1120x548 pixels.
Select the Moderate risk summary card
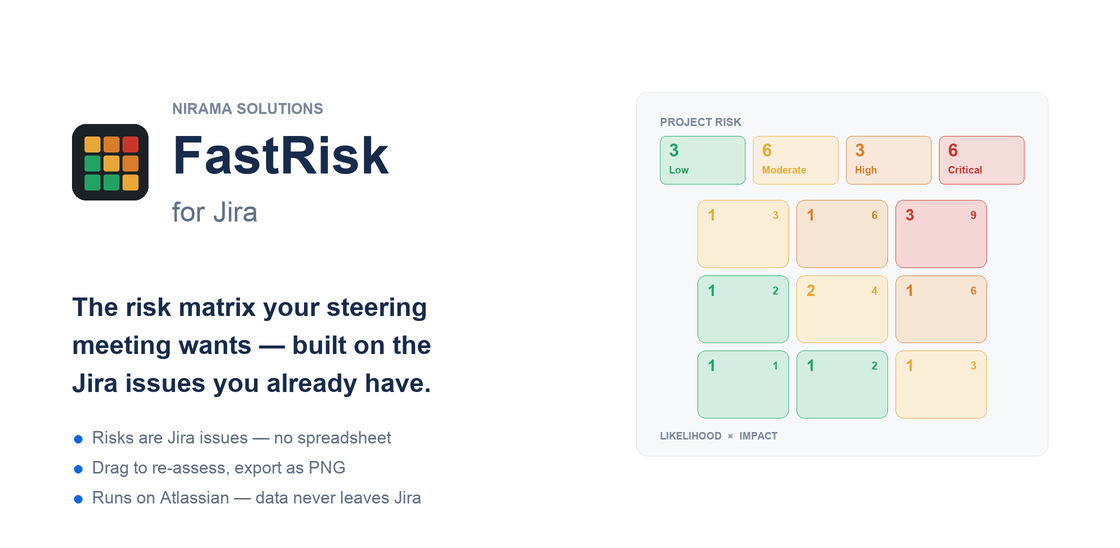click(x=796, y=160)
